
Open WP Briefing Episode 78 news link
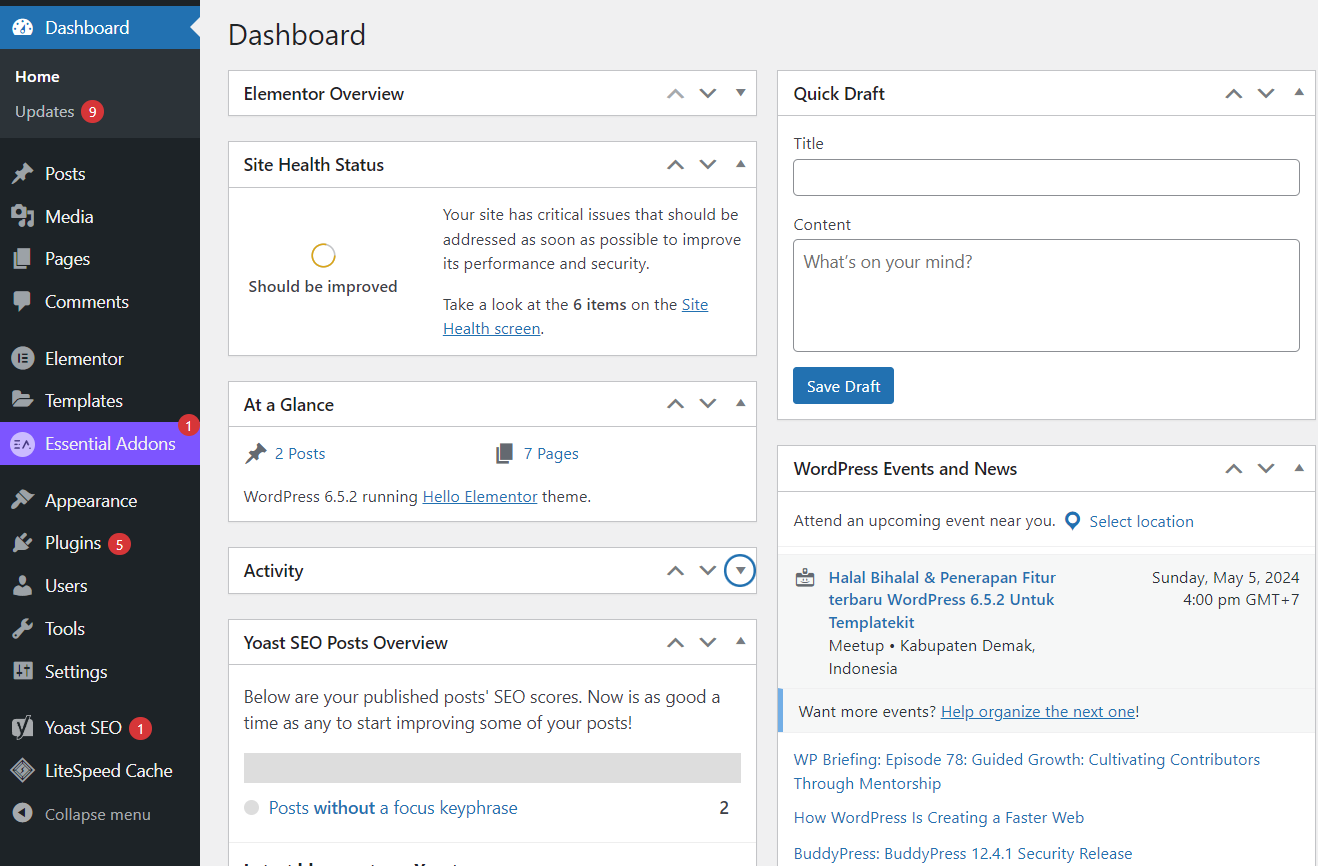click(1027, 772)
